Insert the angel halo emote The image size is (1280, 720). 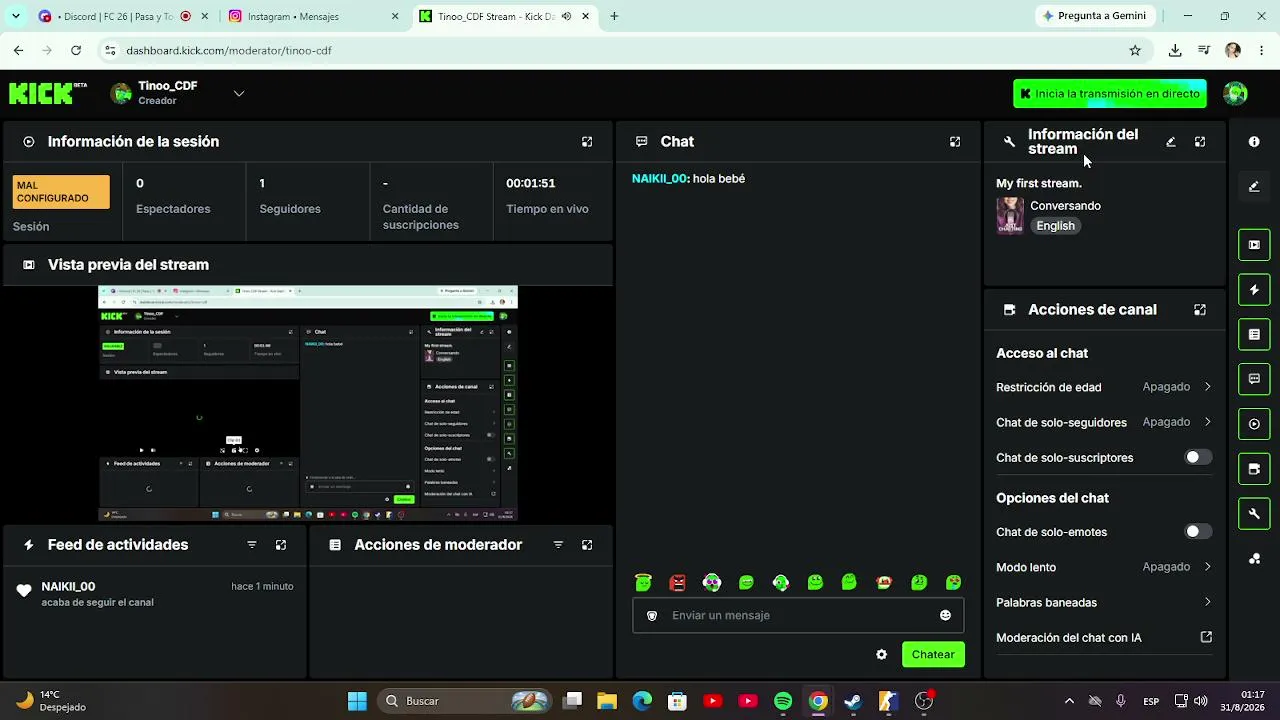pyautogui.click(x=643, y=582)
